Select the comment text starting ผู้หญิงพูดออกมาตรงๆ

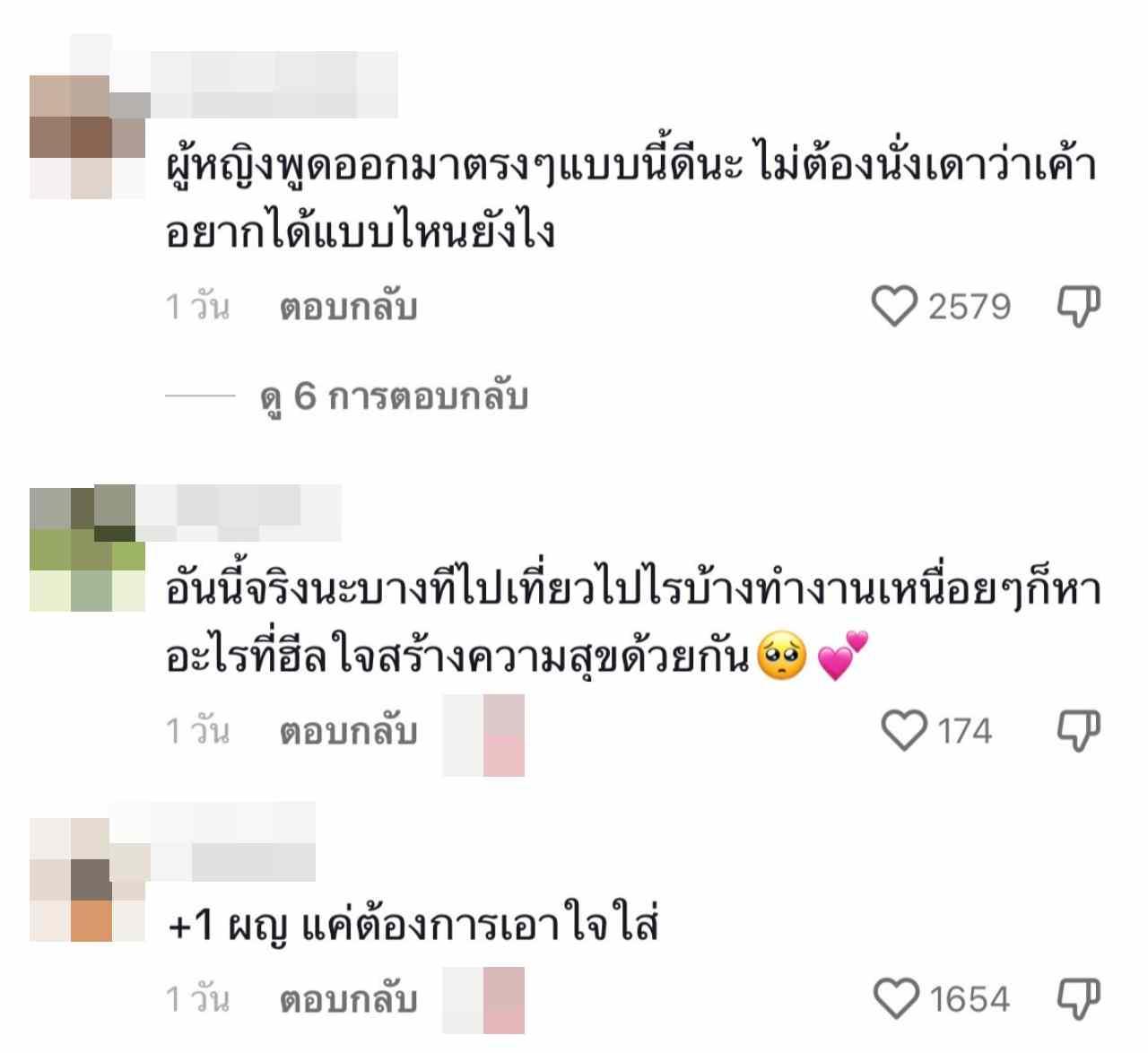(631, 199)
